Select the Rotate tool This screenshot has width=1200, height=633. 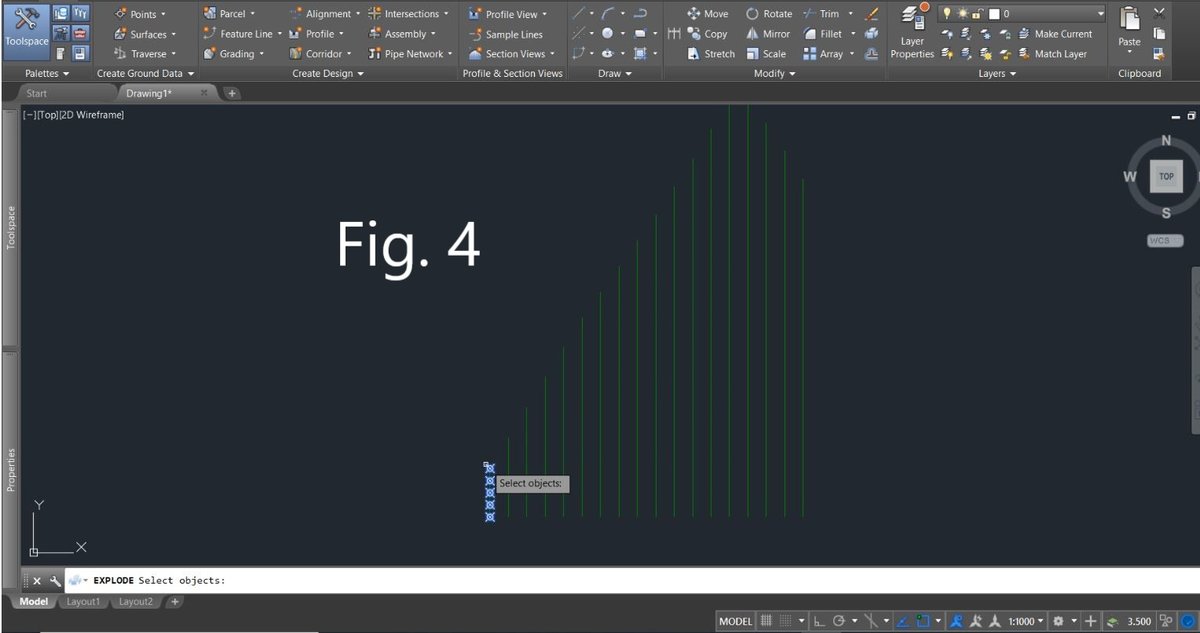pos(769,14)
